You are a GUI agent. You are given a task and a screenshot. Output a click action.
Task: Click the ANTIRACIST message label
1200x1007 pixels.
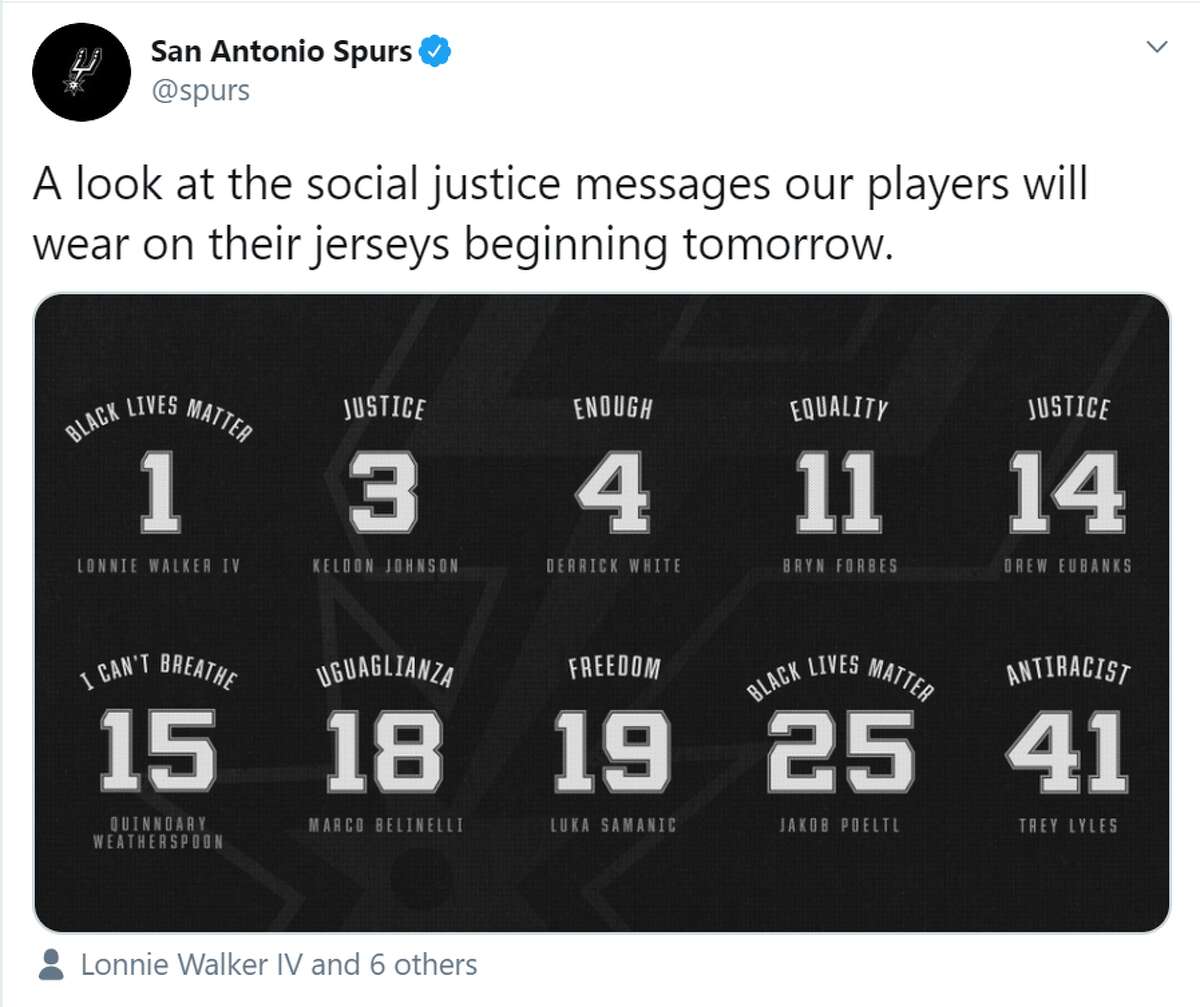(x=1067, y=668)
